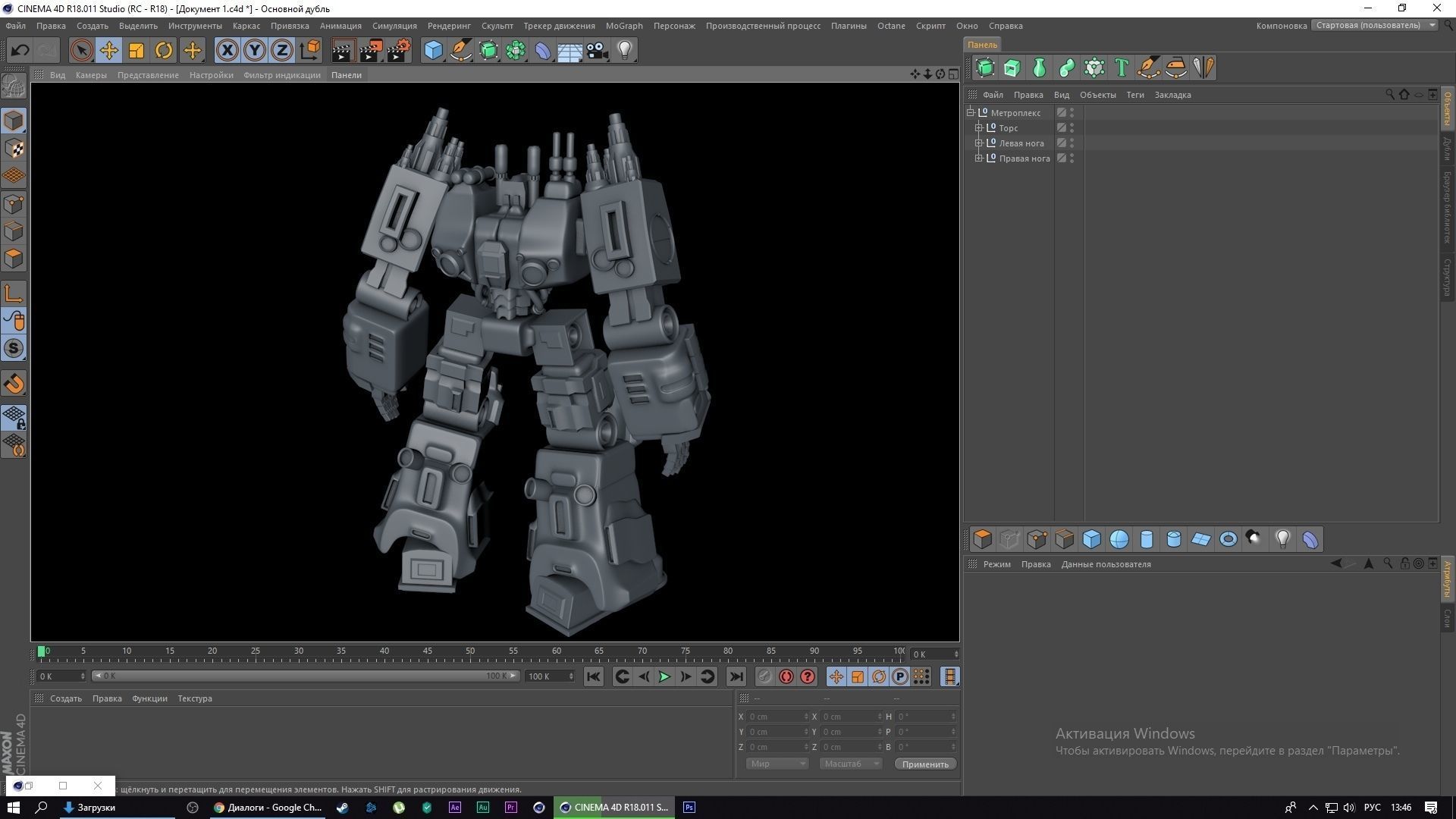Toggle render visibility dot for Торс
Screen dimensions: 1456x819
[x=1072, y=130]
